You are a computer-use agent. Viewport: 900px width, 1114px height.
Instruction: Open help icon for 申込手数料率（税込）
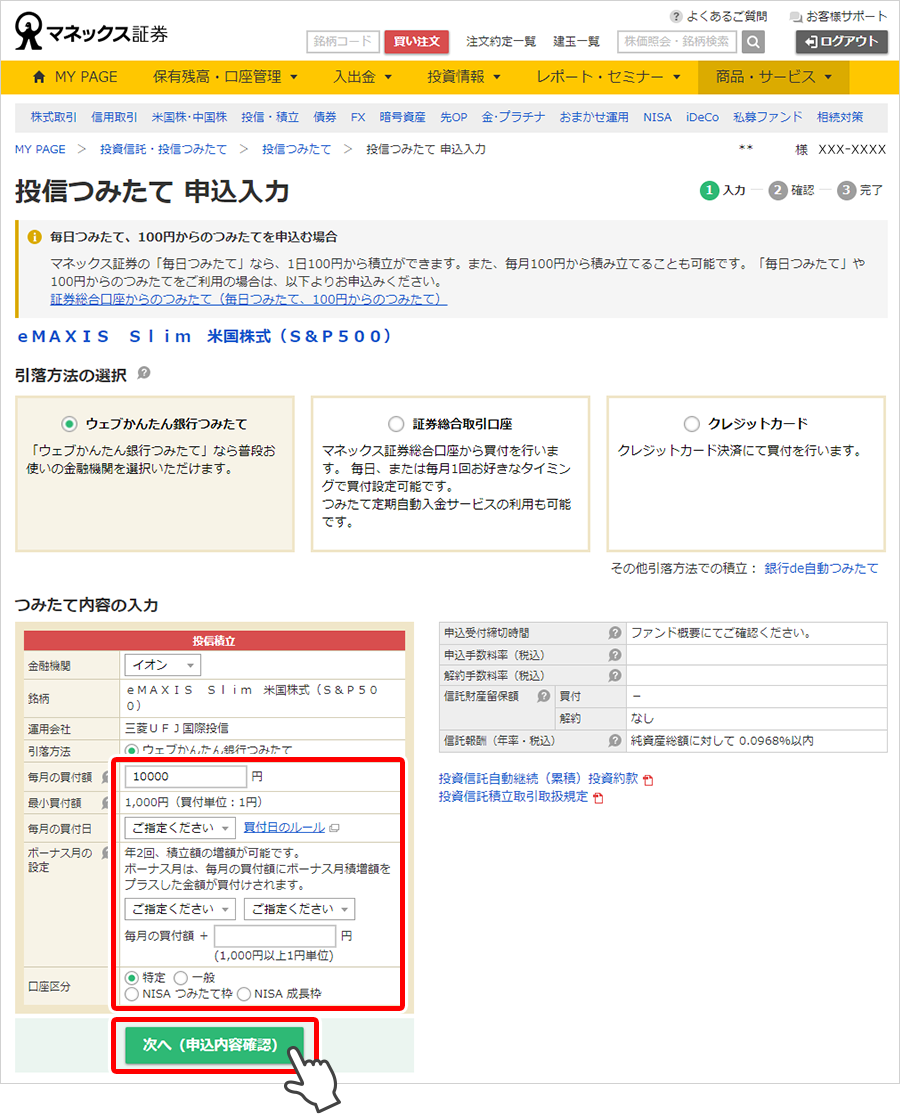pyautogui.click(x=614, y=654)
